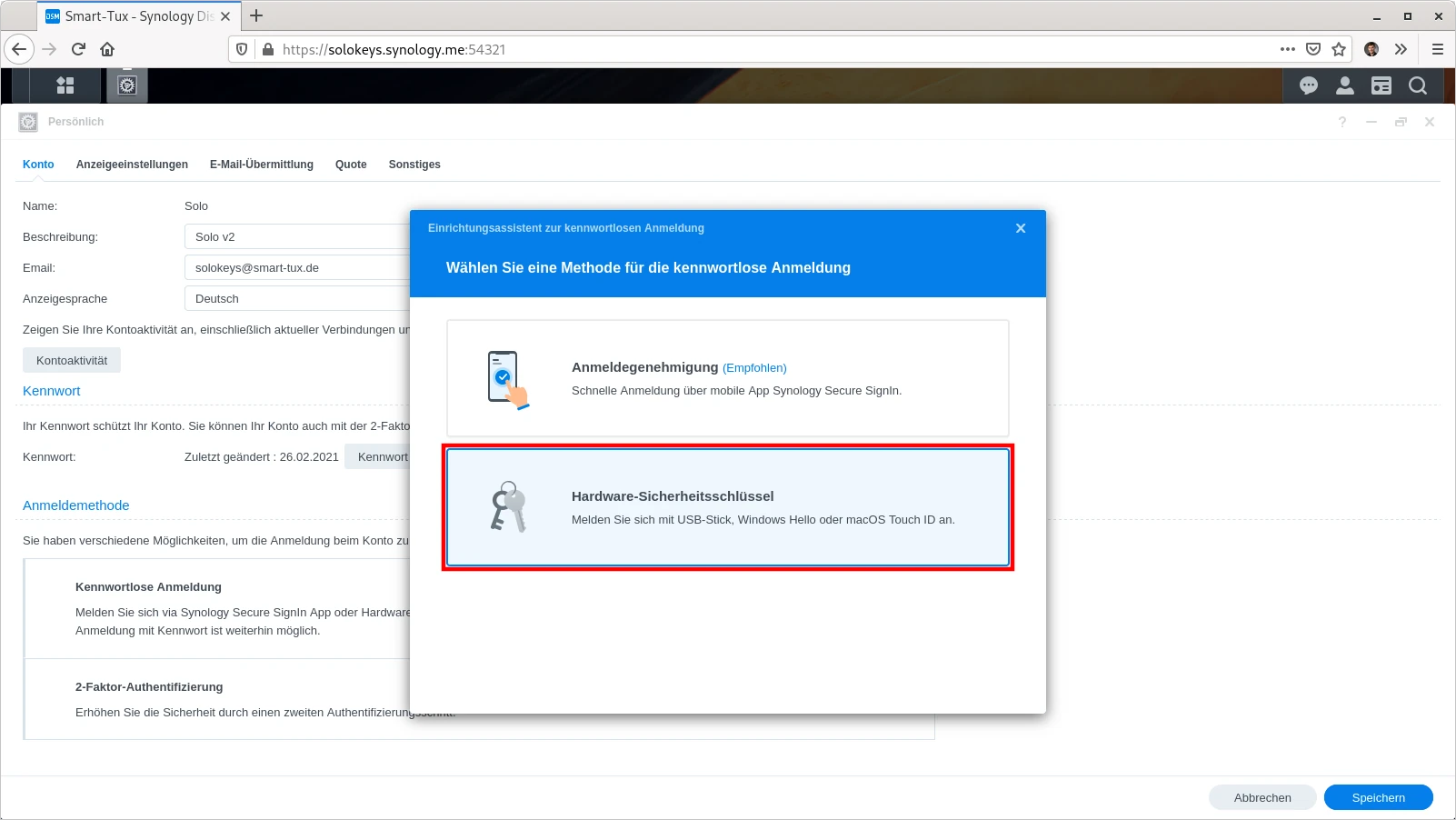Screen dimensions: 1456x820
Task: Go to Firefox home page
Action: tap(107, 49)
